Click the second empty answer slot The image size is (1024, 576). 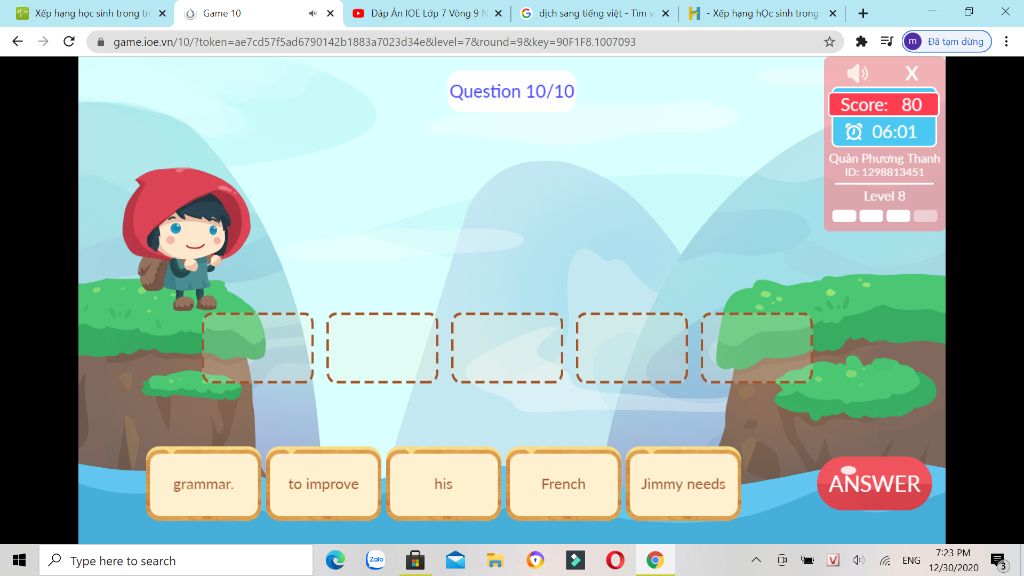point(383,347)
